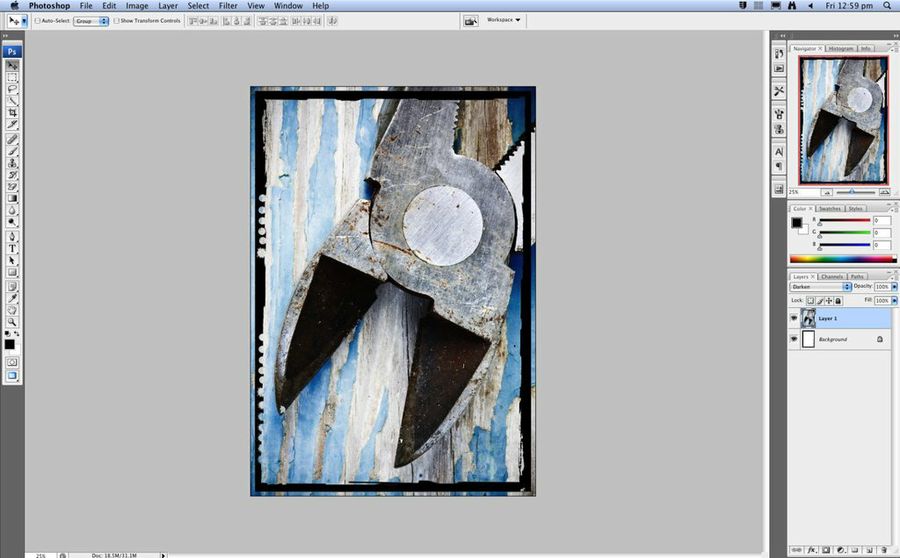
Task: Select the Brush tool
Action: [x=12, y=151]
